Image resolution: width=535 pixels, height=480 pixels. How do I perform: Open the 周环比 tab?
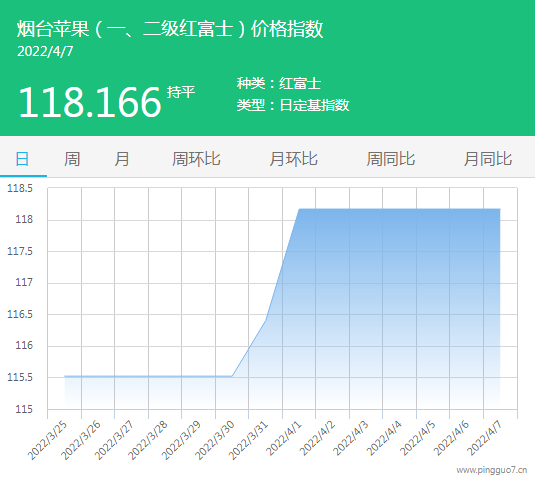196,159
